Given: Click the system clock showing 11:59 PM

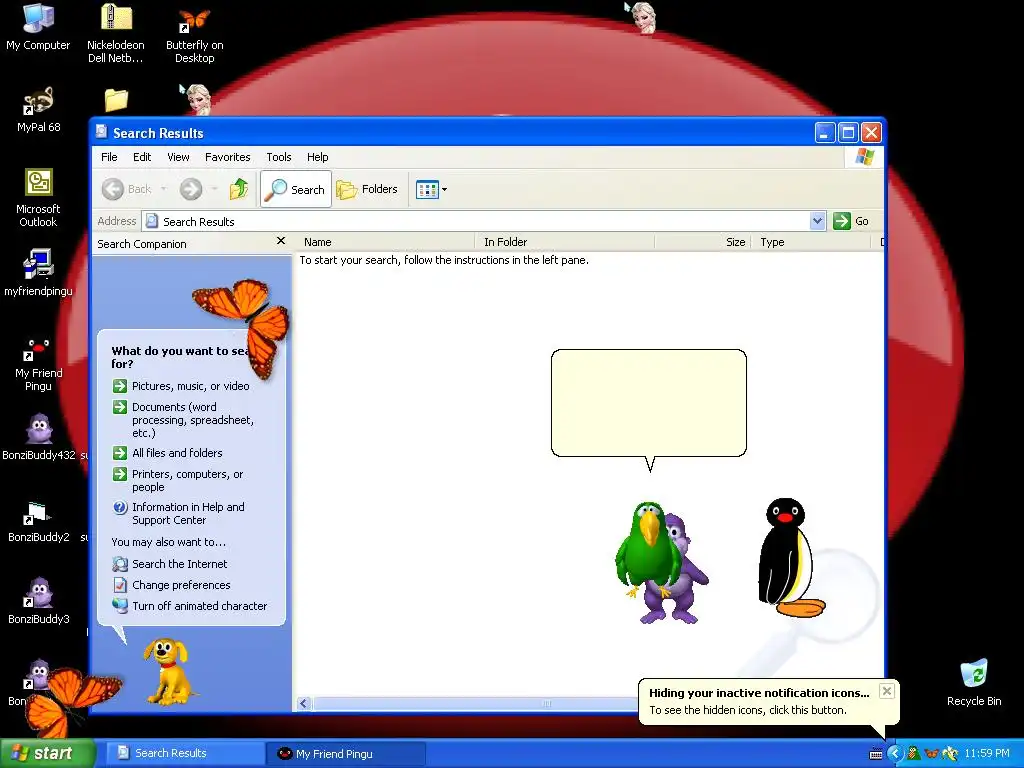Looking at the screenshot, I should [x=987, y=754].
